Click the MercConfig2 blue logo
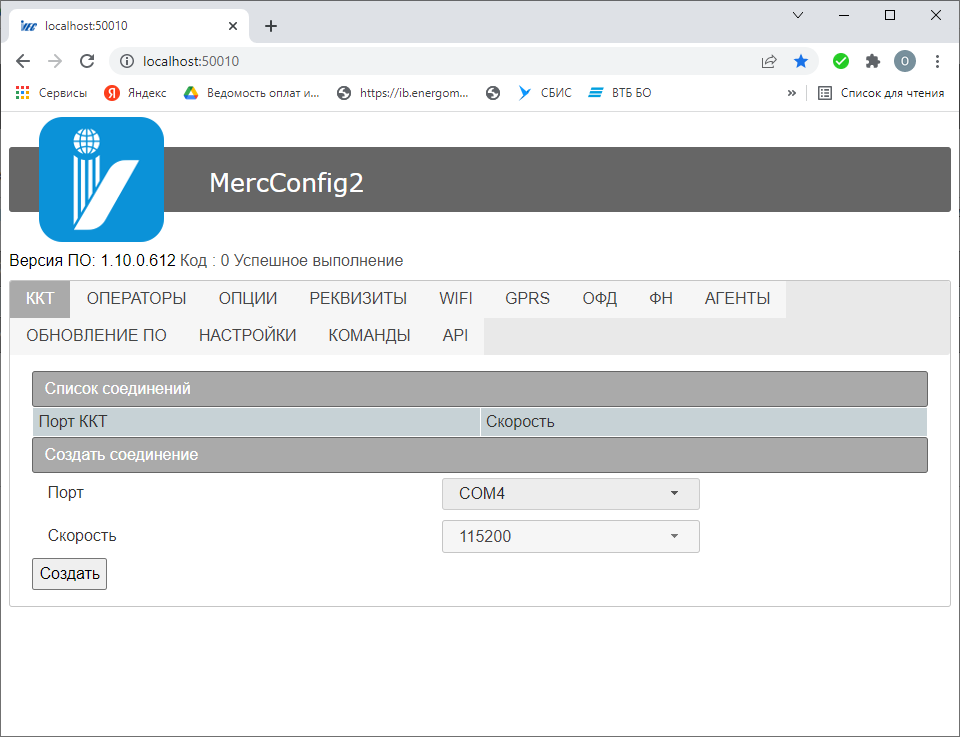Viewport: 960px width, 737px height. pos(102,179)
